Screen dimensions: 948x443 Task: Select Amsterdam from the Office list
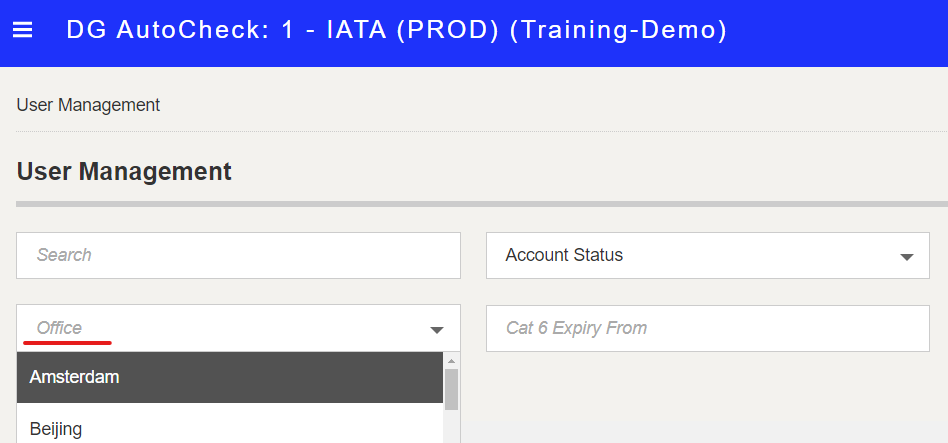(x=230, y=377)
